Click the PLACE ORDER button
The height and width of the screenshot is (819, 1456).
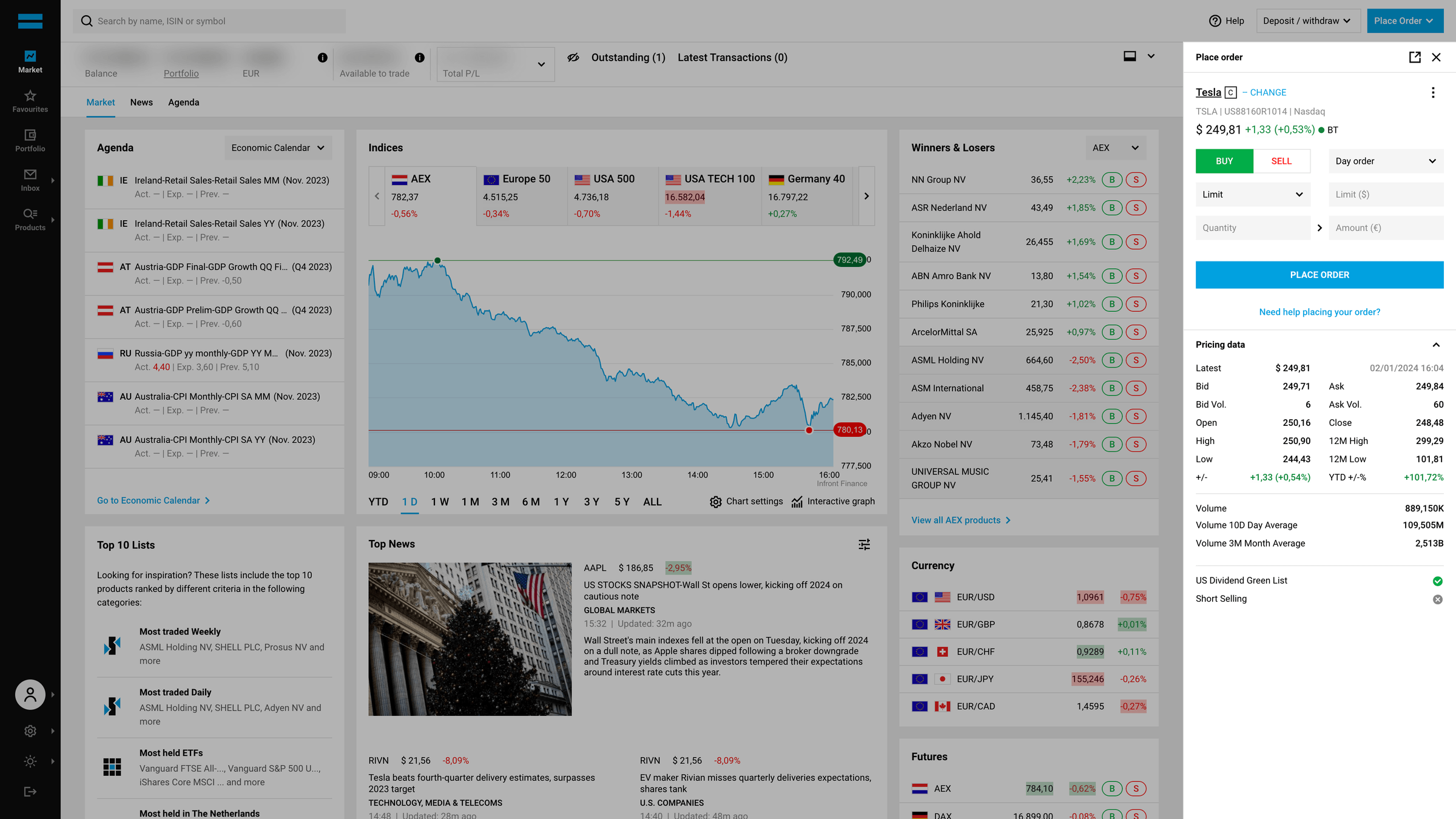pyautogui.click(x=1319, y=275)
